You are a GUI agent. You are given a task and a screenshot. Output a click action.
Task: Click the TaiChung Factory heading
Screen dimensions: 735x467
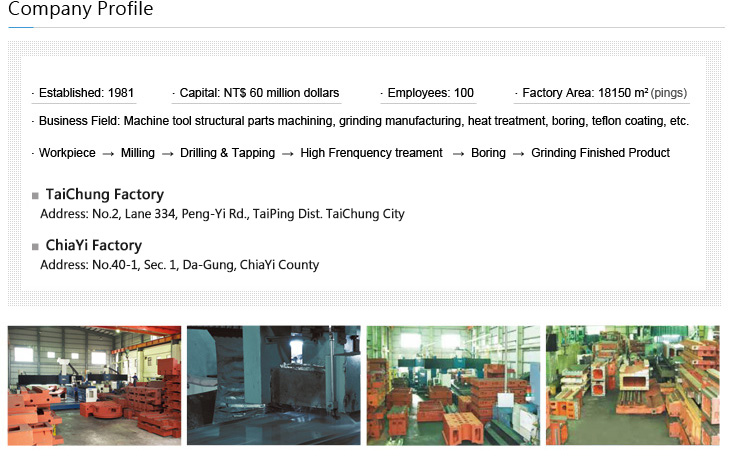tap(105, 194)
